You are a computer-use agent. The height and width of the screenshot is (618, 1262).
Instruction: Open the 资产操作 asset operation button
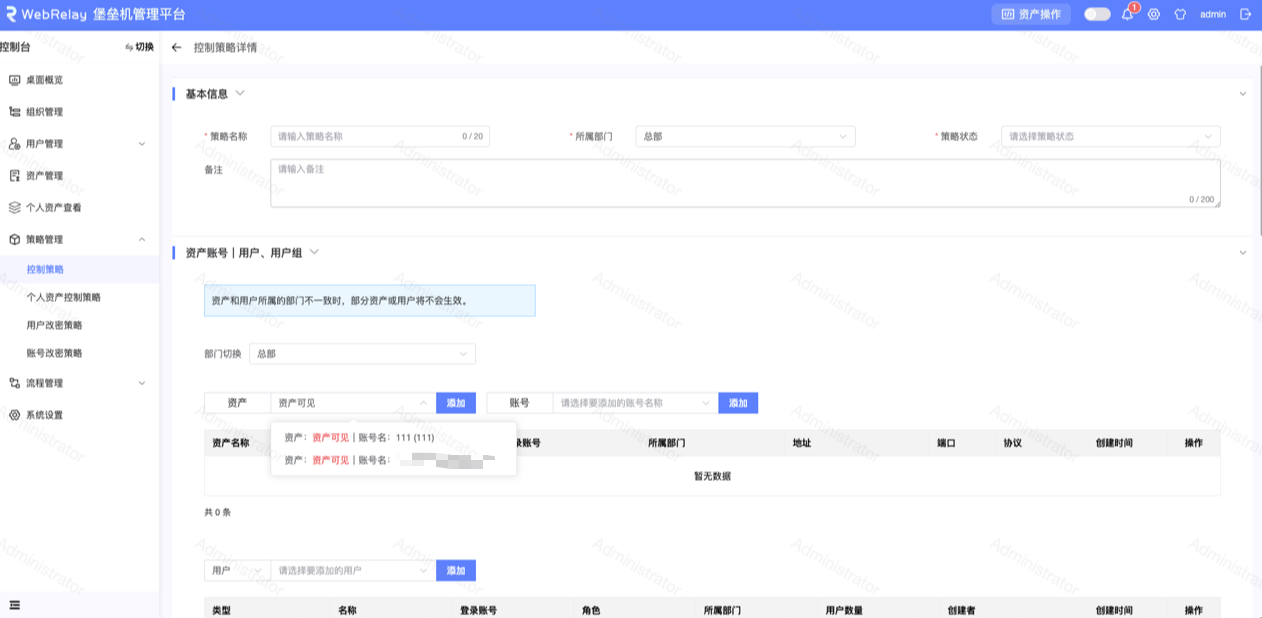[x=1031, y=14]
